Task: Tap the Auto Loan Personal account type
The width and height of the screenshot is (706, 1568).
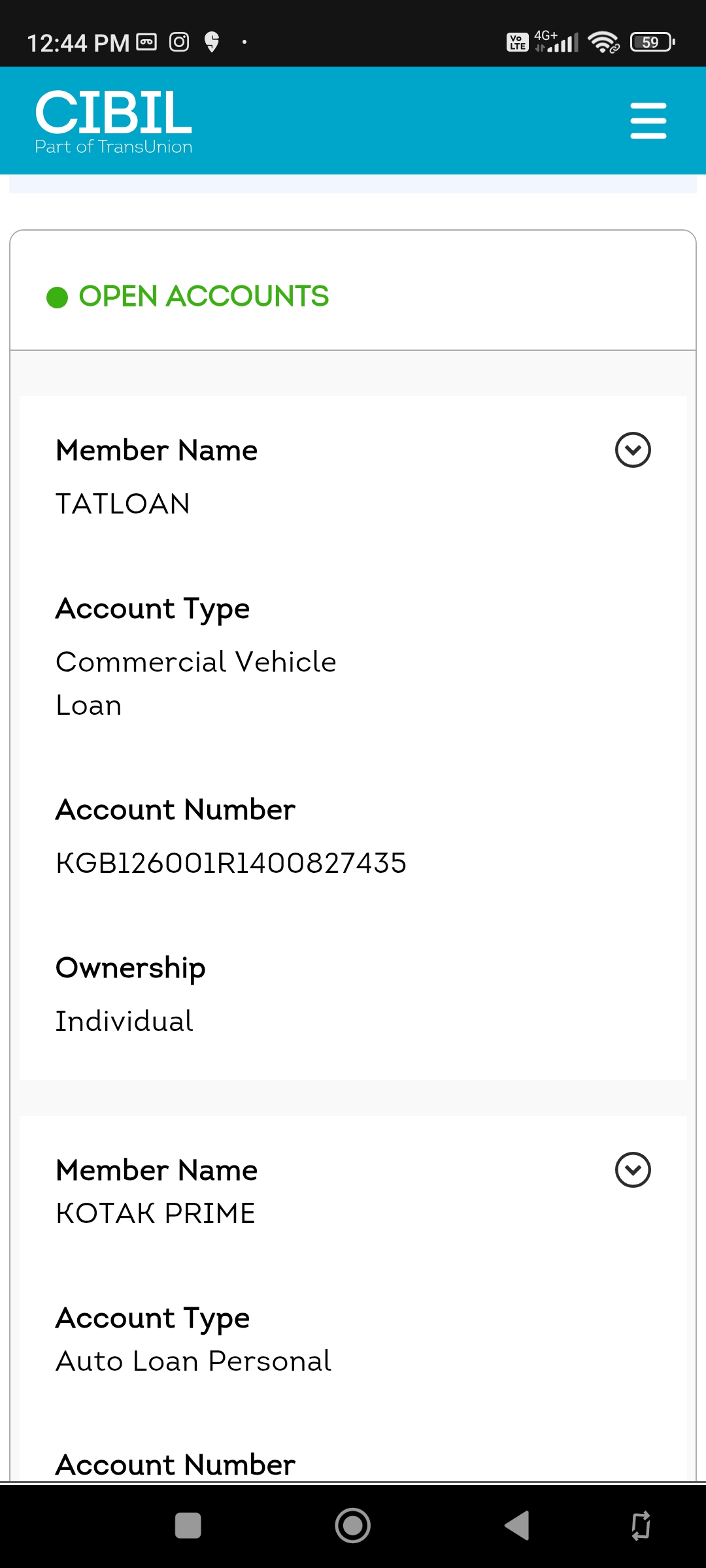Action: click(193, 1362)
